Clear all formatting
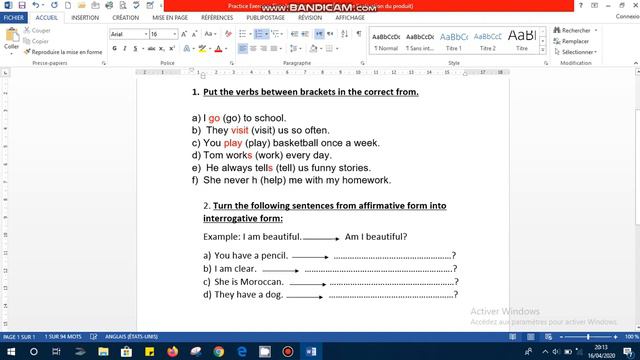The width and height of the screenshot is (640, 360). click(x=228, y=34)
